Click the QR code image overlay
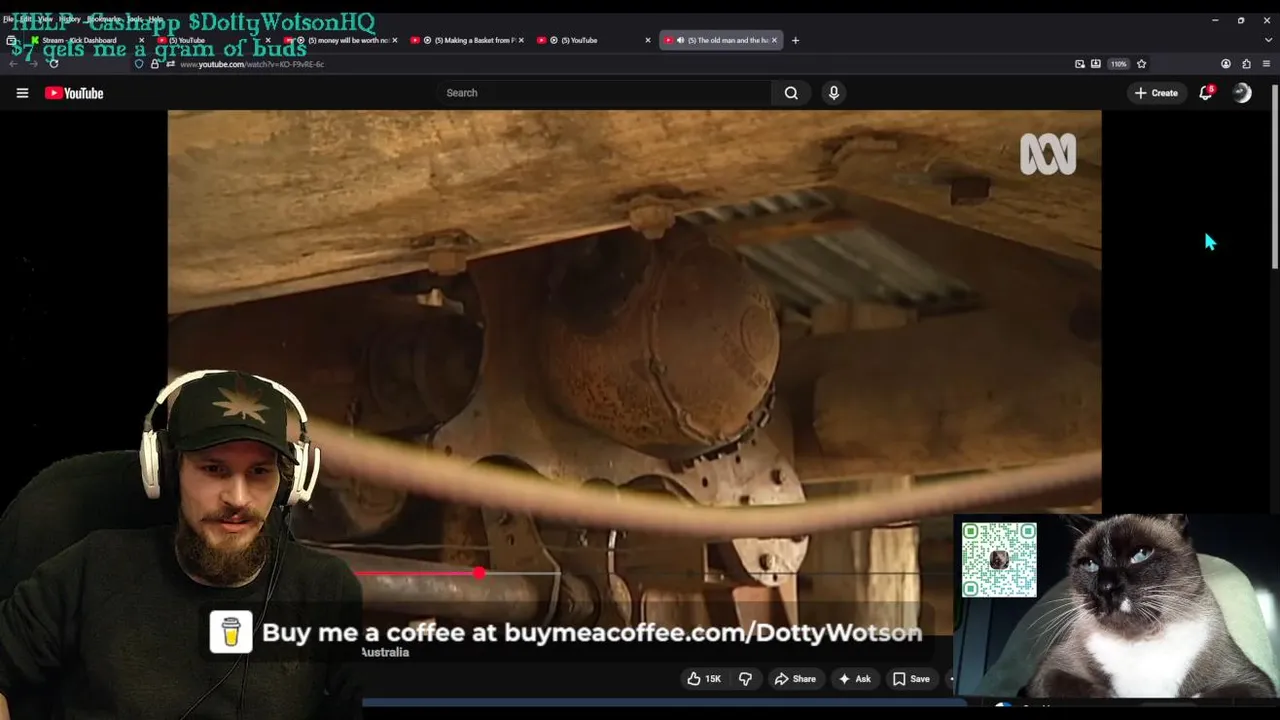This screenshot has height=720, width=1280. point(999,560)
